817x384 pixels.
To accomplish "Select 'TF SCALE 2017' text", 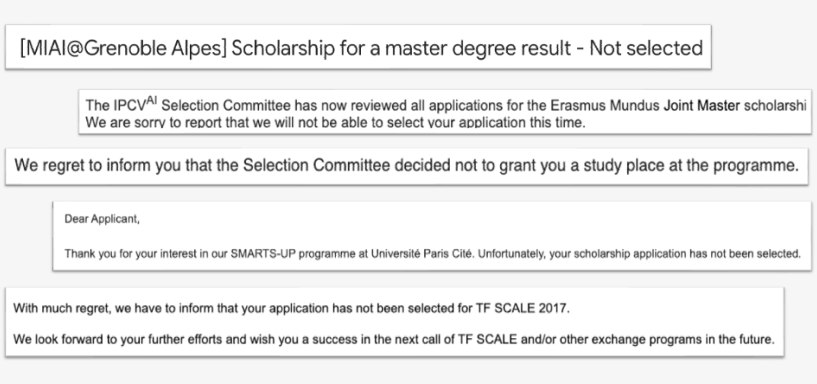I will coord(522,308).
